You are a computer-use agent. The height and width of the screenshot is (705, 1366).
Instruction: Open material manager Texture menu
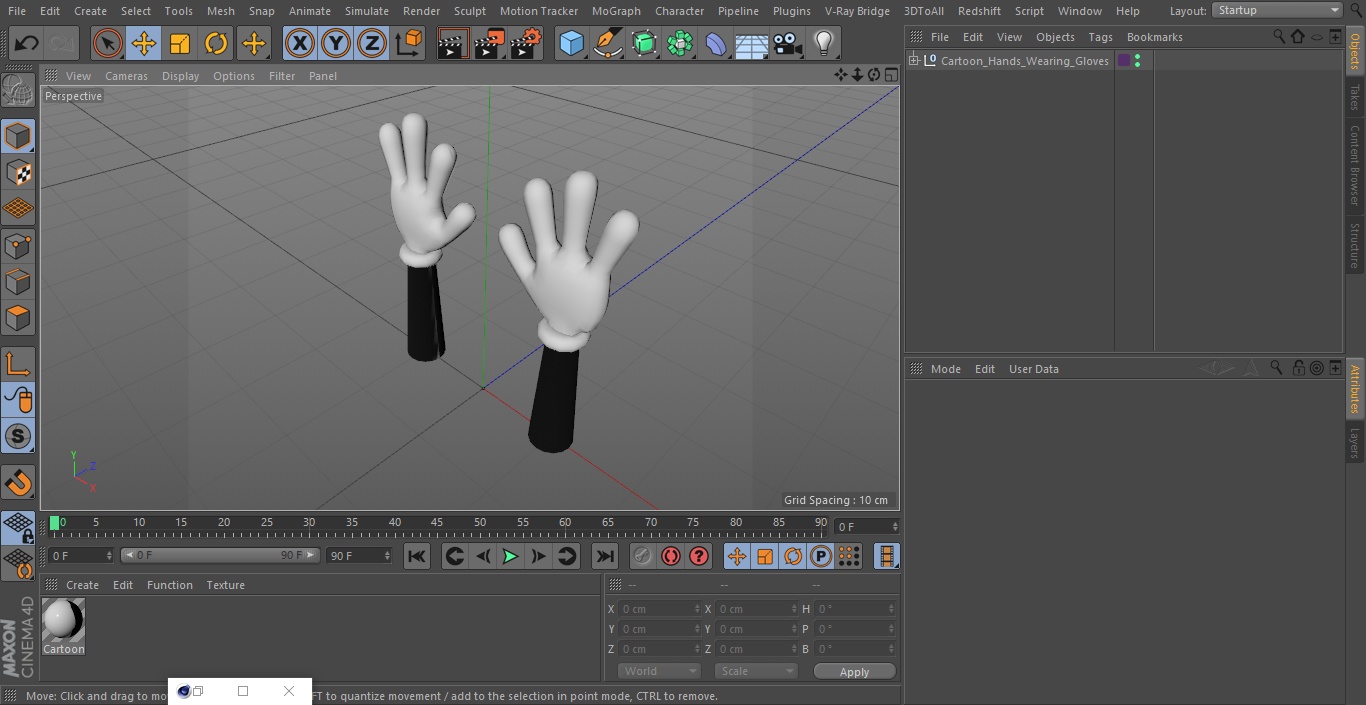point(226,585)
